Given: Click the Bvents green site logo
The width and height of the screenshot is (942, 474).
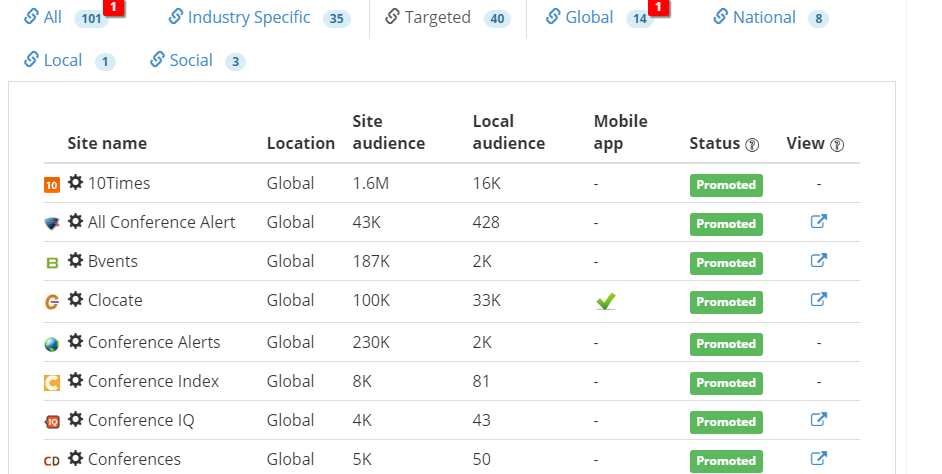Looking at the screenshot, I should point(52,263).
